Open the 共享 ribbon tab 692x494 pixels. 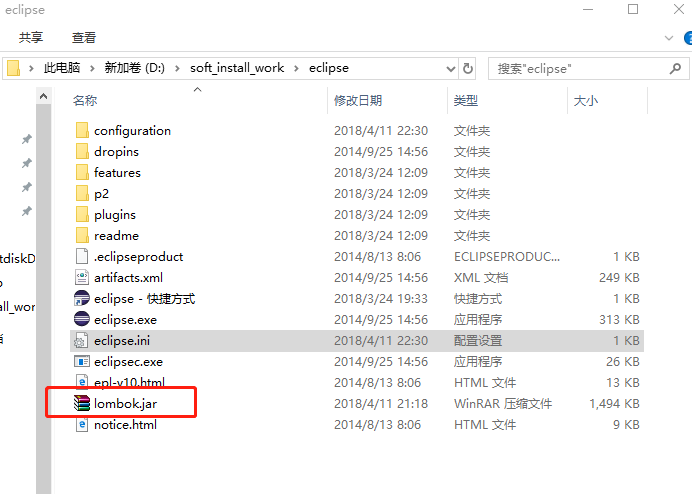coord(31,38)
